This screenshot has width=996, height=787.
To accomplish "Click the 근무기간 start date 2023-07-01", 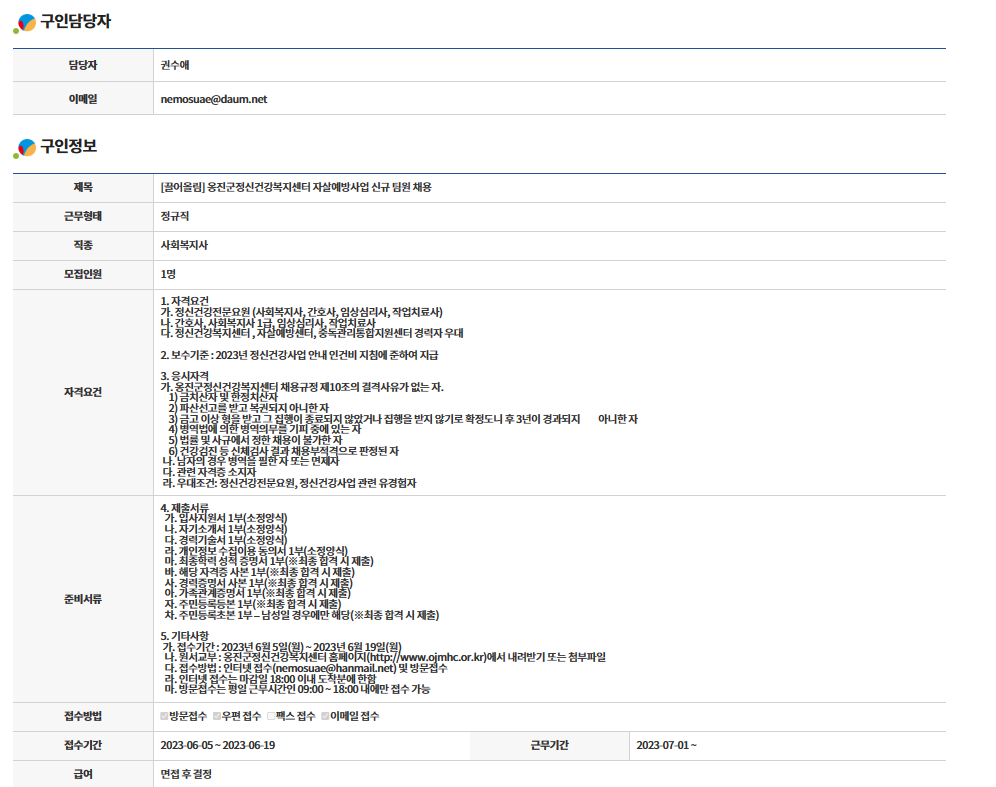I will coord(666,745).
